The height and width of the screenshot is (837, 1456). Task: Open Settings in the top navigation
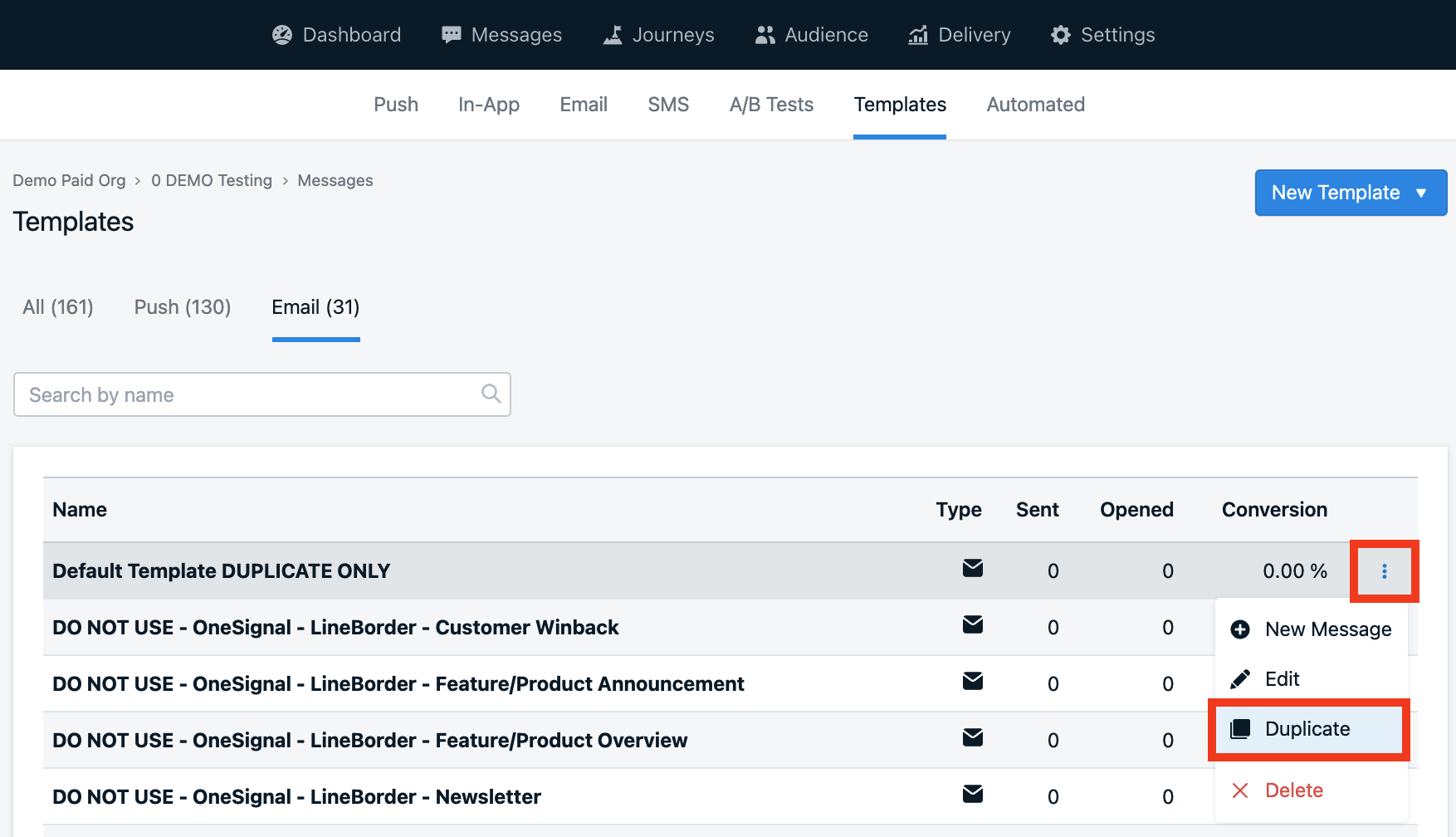point(1103,35)
